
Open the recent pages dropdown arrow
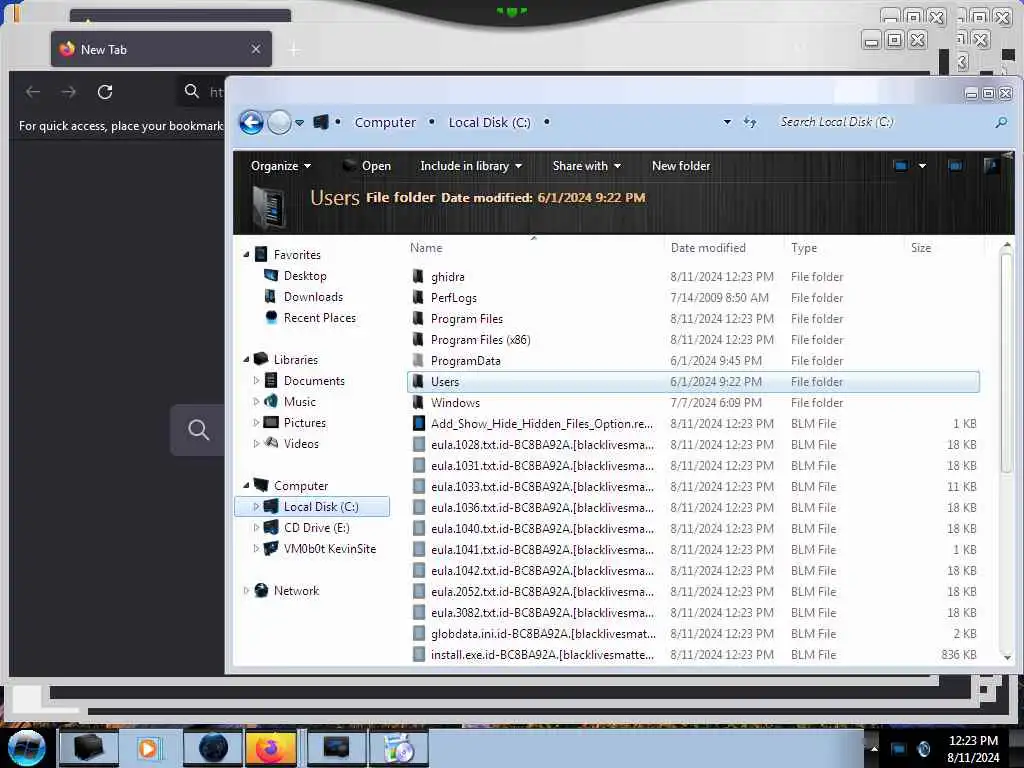pos(300,123)
